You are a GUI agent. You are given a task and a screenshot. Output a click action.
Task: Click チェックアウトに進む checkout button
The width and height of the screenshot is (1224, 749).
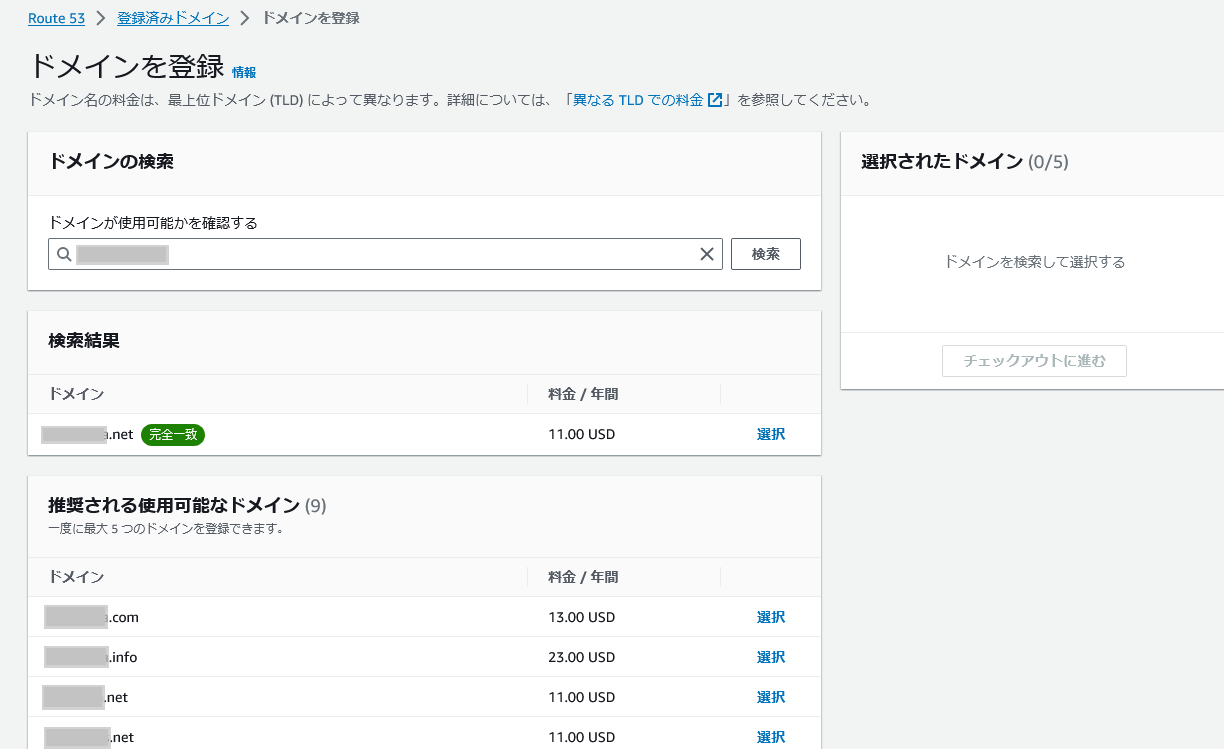point(1034,361)
